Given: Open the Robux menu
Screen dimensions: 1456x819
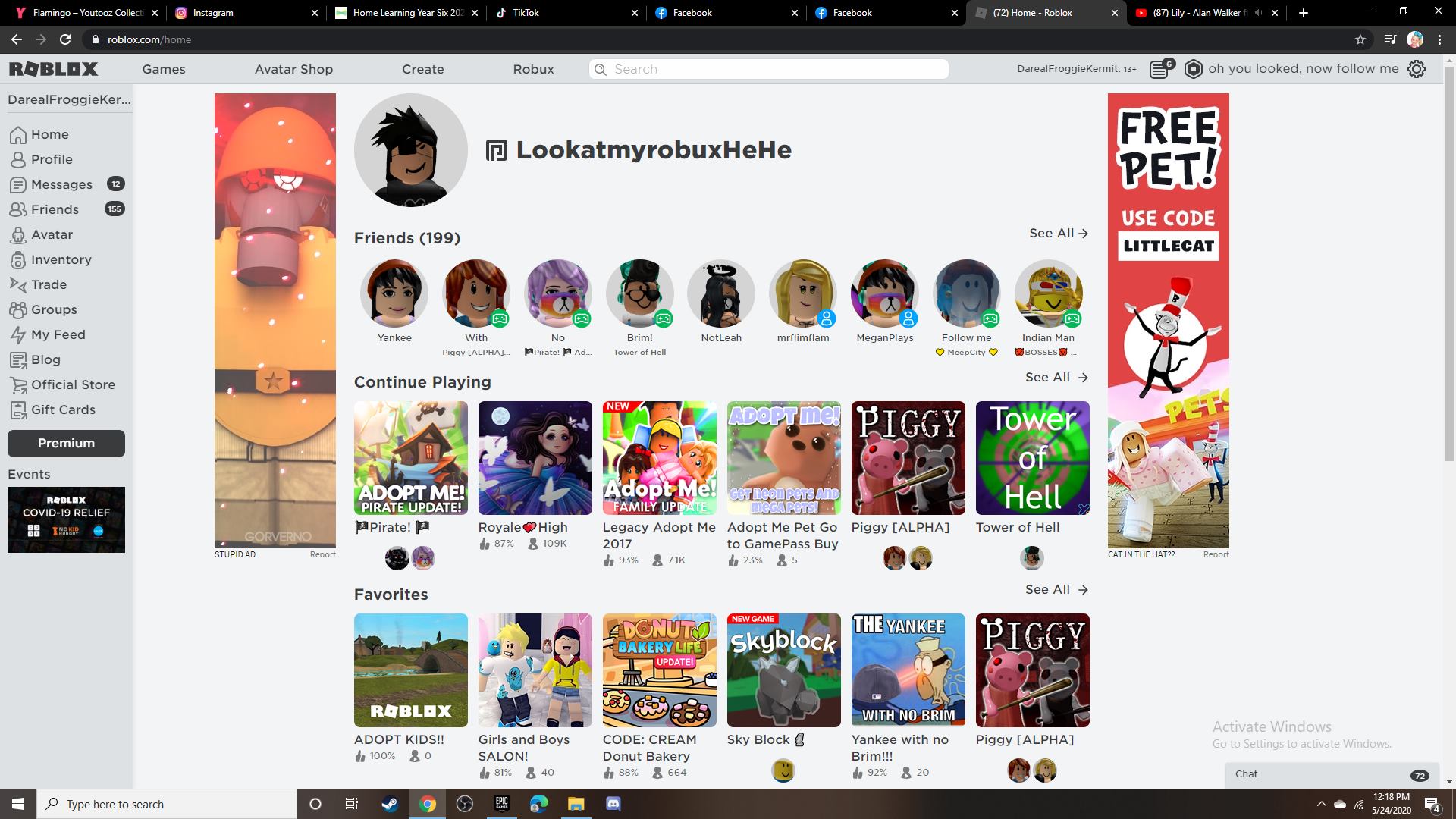Looking at the screenshot, I should point(534,69).
